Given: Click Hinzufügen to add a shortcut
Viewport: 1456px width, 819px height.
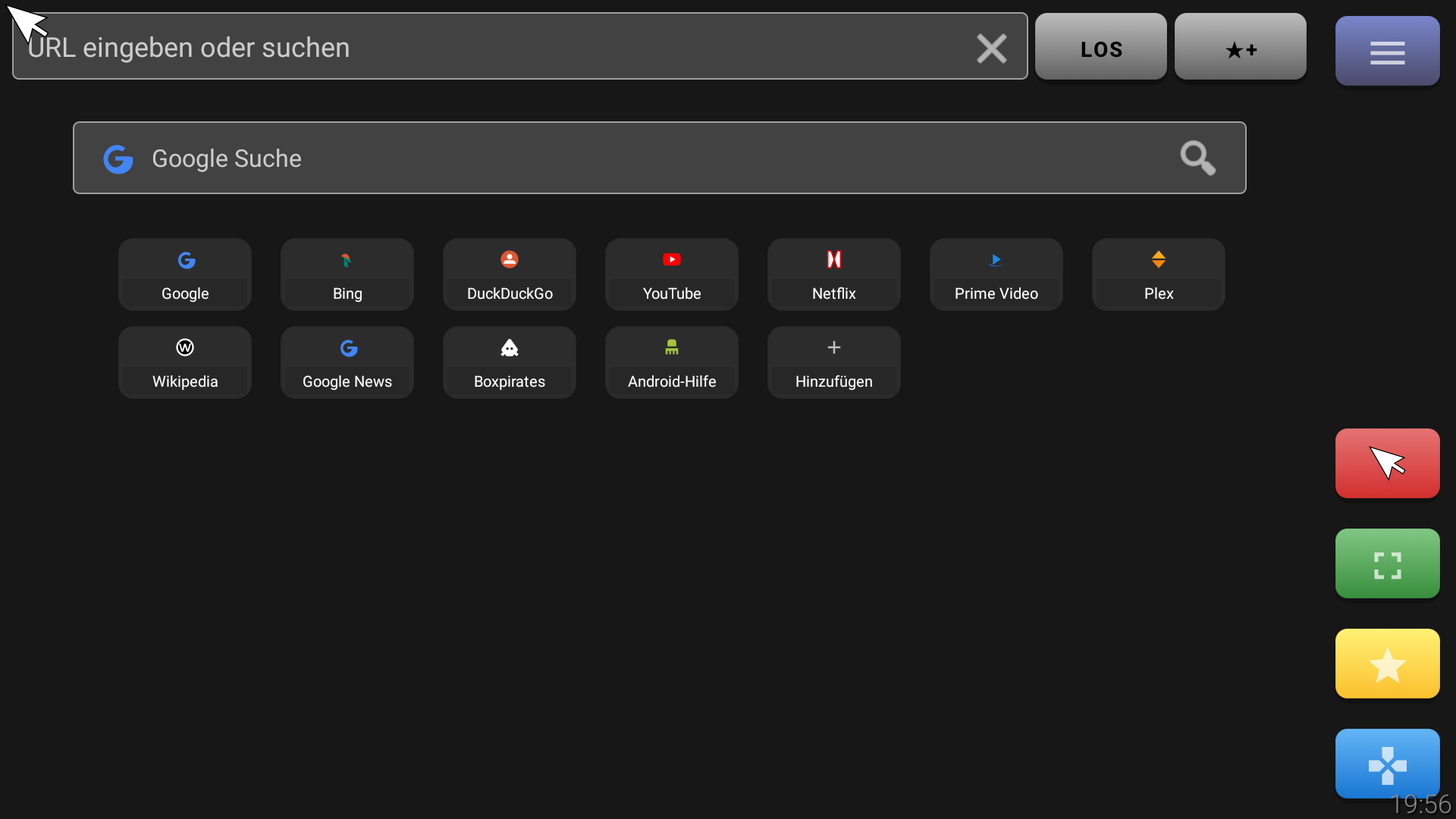Looking at the screenshot, I should (x=833, y=362).
